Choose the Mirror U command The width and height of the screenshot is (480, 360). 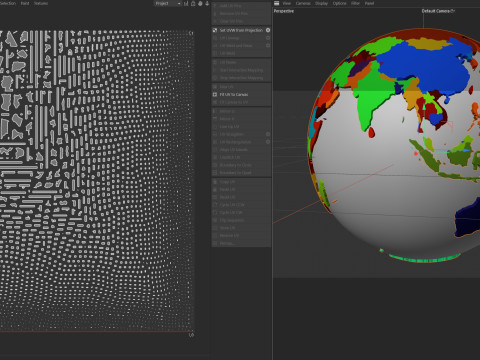[x=242, y=111]
